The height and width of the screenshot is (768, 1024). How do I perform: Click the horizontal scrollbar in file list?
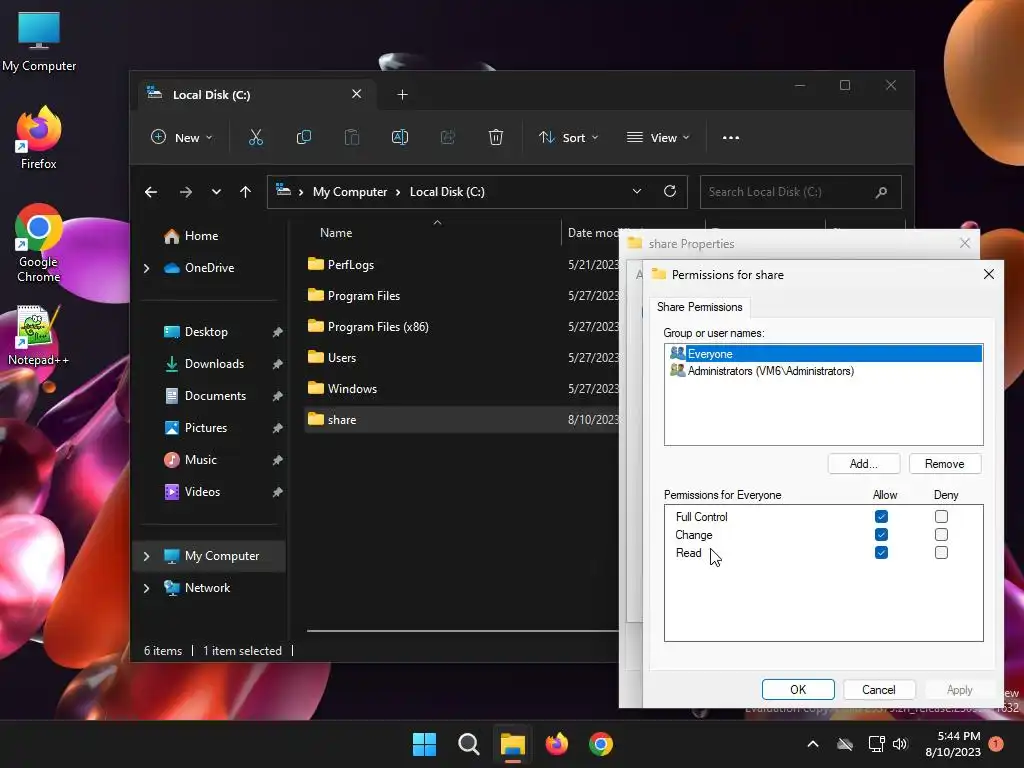462,631
